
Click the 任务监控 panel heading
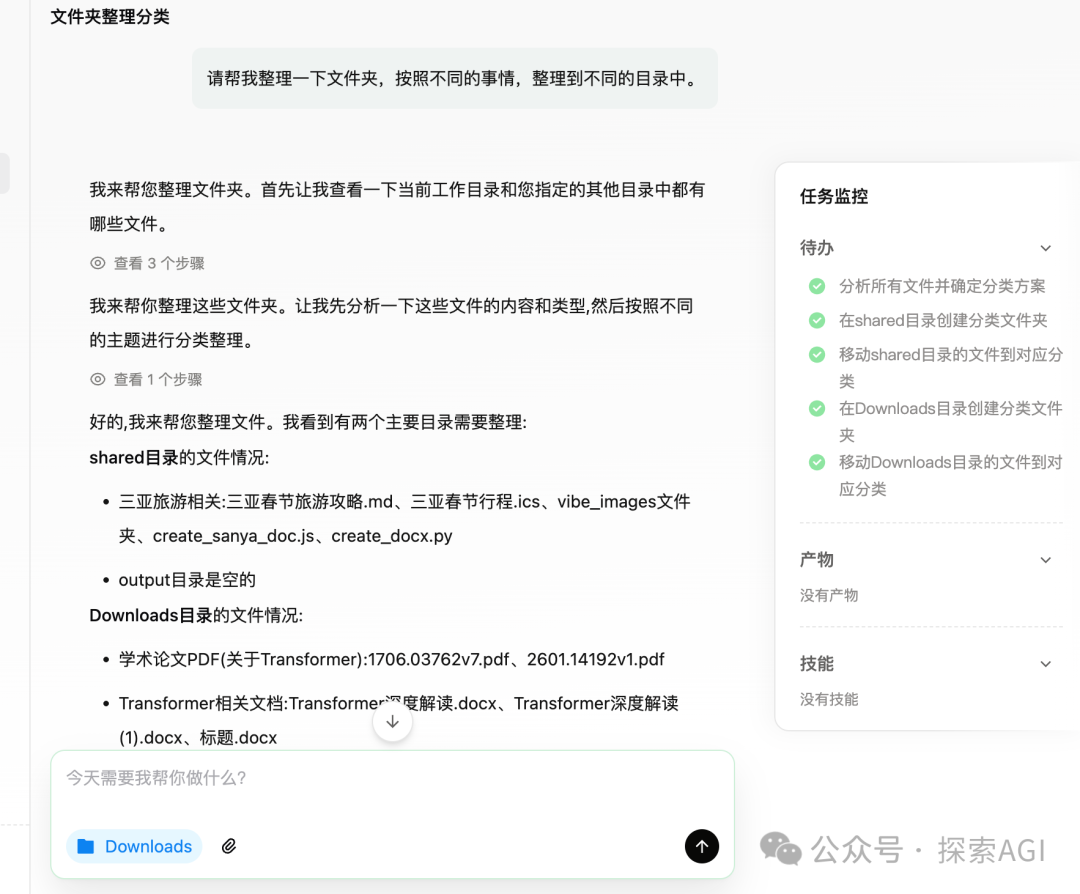pos(834,196)
